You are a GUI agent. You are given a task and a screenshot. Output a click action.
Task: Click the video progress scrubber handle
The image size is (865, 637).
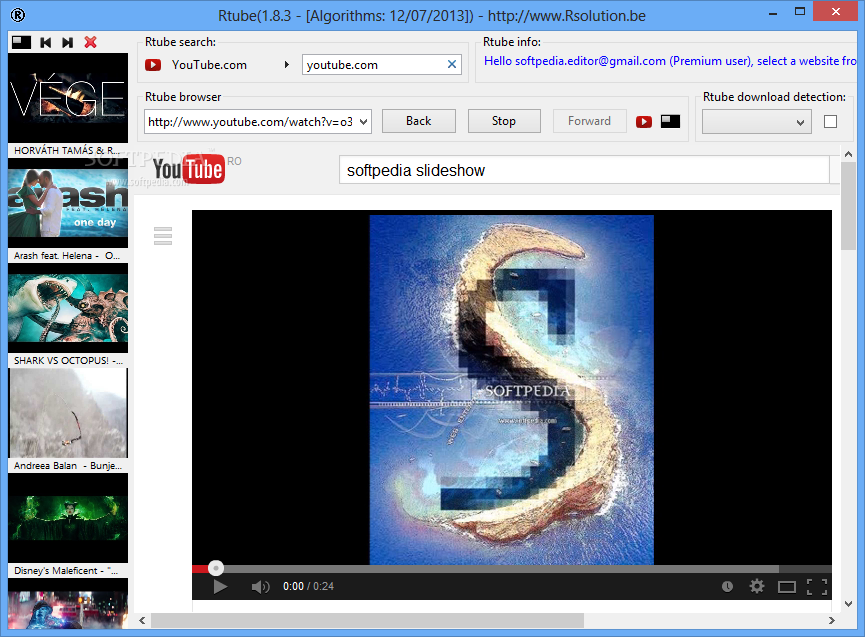tap(216, 568)
